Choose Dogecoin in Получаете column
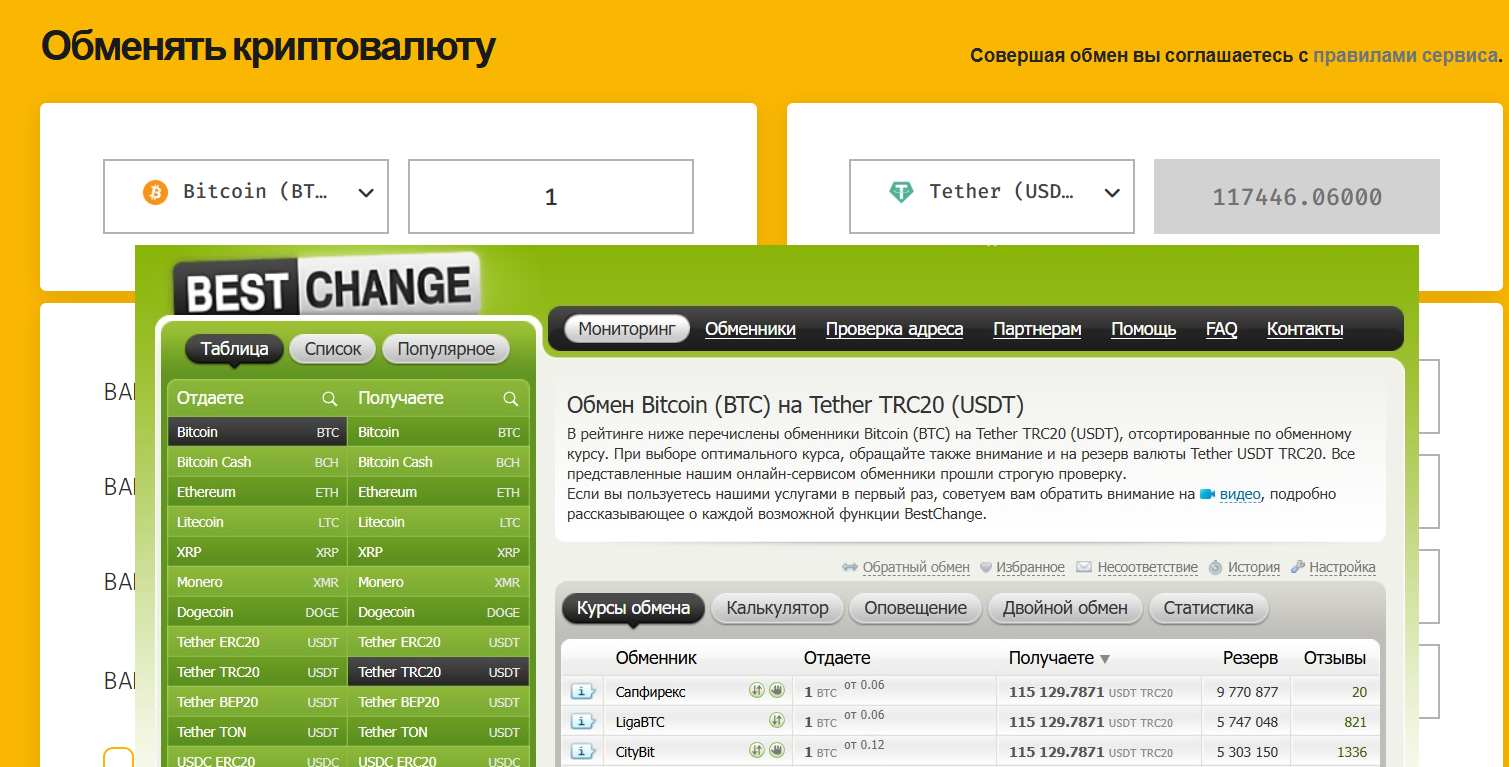1509x767 pixels. [439, 612]
